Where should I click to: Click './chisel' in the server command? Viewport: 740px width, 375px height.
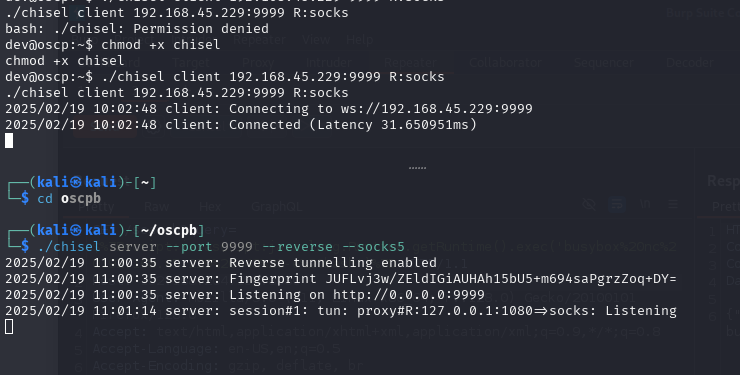(69, 247)
